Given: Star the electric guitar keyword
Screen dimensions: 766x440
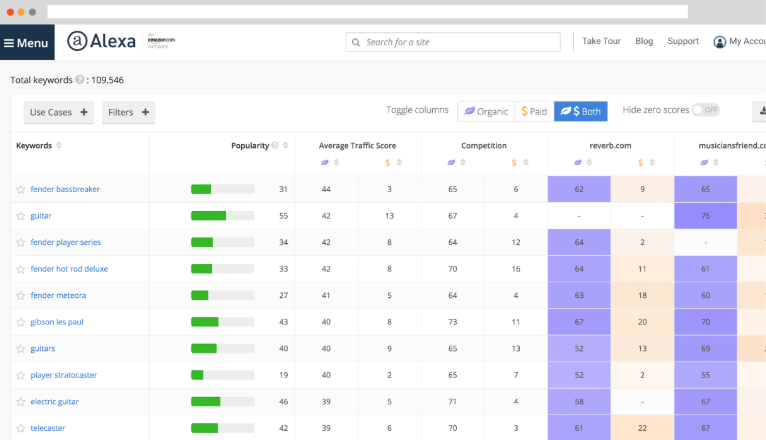Looking at the screenshot, I should pos(21,402).
